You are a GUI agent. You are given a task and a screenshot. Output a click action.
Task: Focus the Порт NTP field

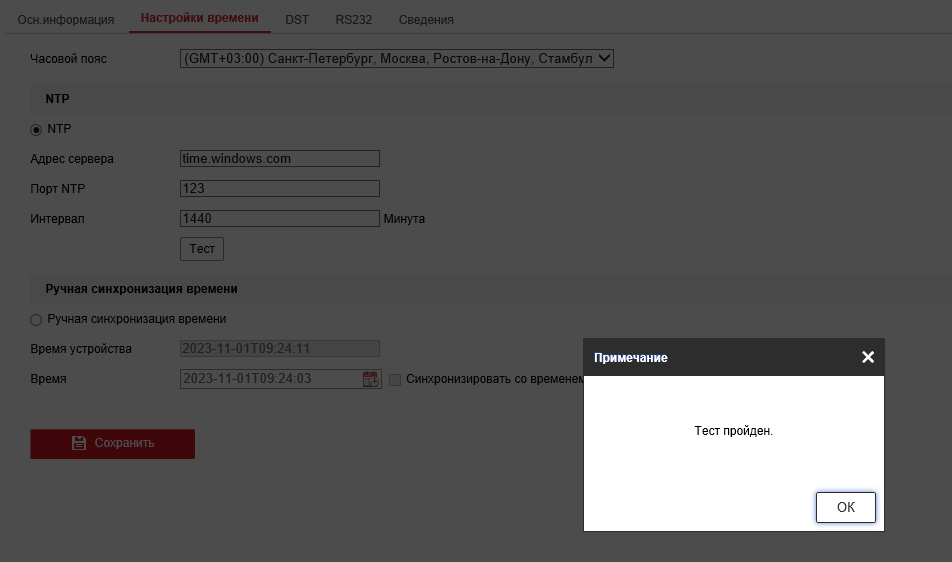[280, 188]
